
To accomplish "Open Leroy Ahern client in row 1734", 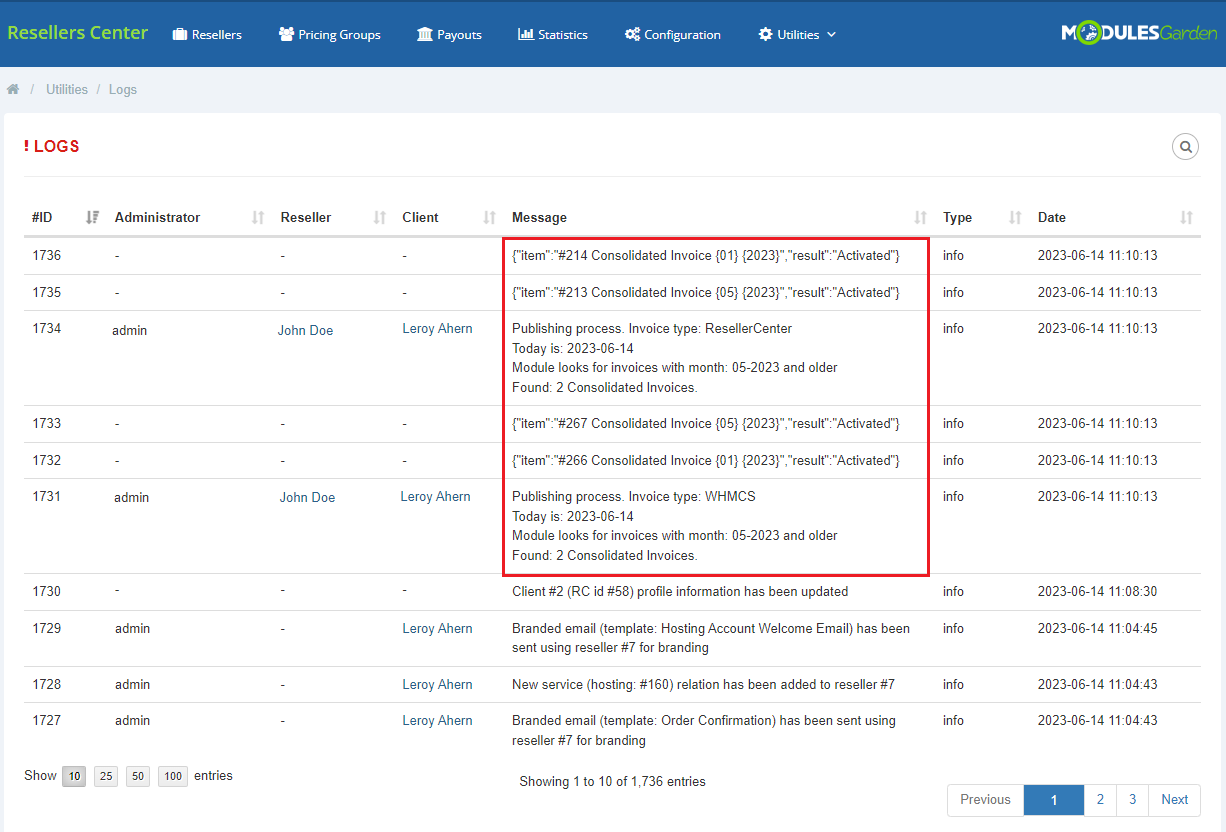I will click(437, 328).
